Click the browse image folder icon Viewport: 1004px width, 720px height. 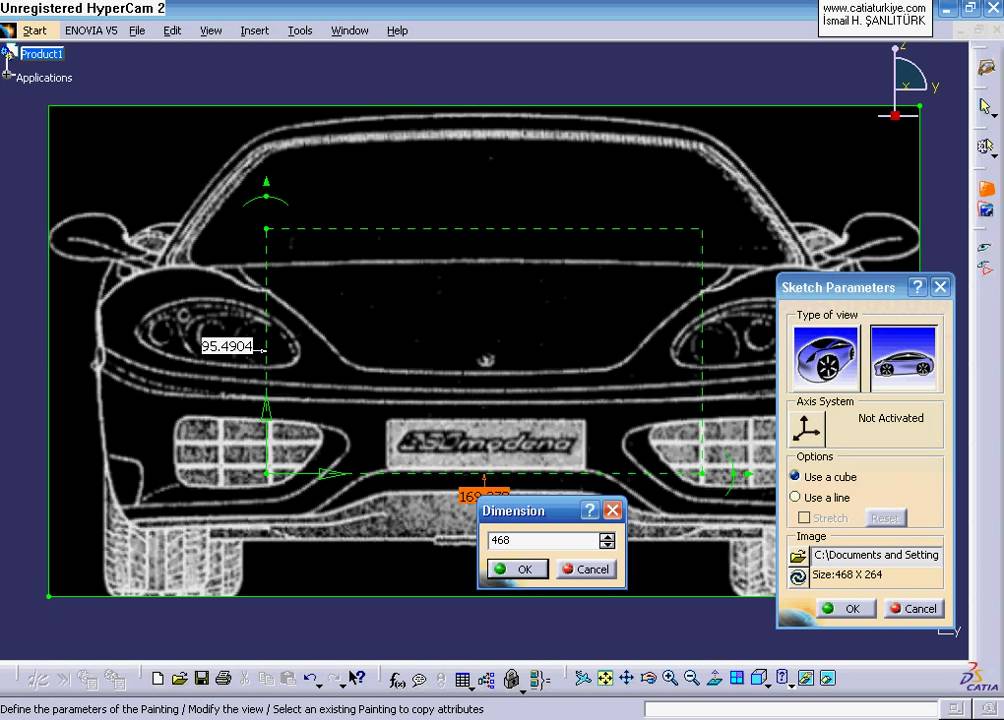click(x=798, y=556)
